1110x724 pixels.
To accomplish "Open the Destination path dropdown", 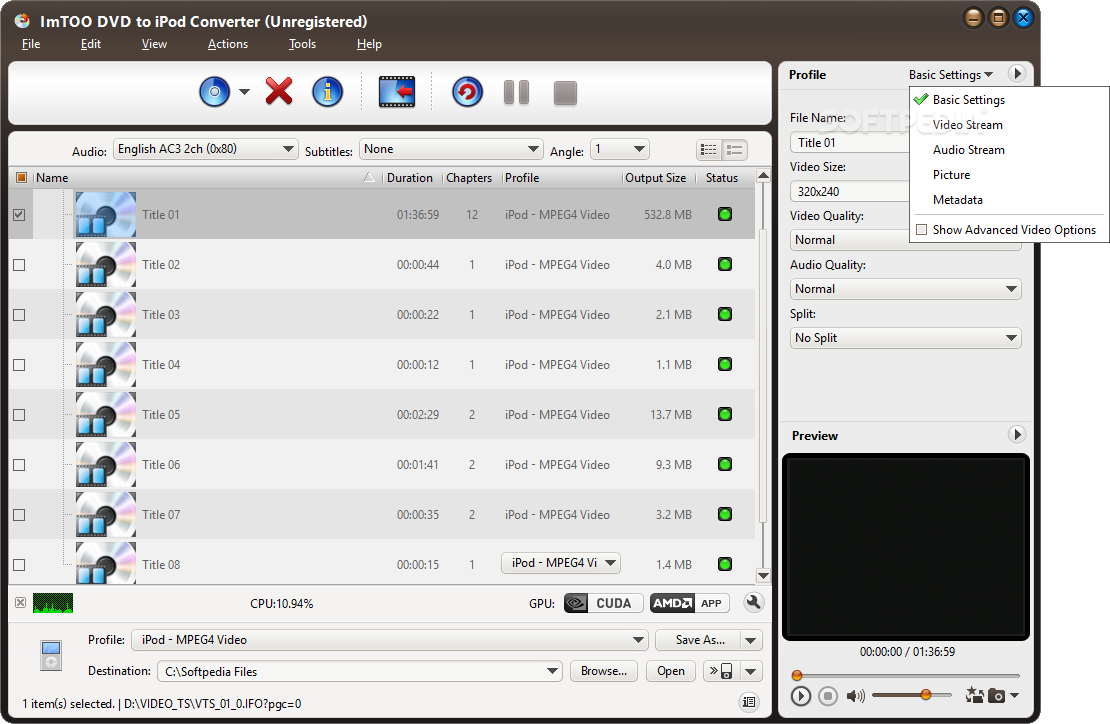I will point(360,671).
